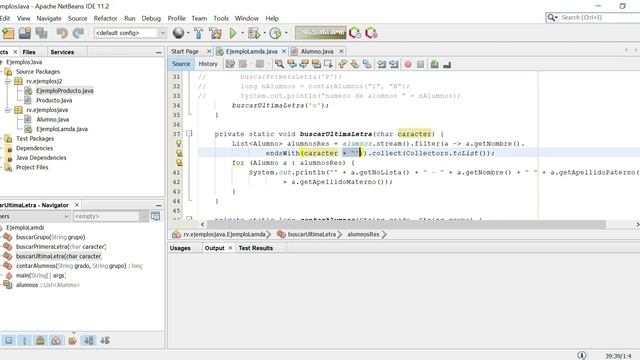Switch to the Alumno.java editor tab

(317, 51)
